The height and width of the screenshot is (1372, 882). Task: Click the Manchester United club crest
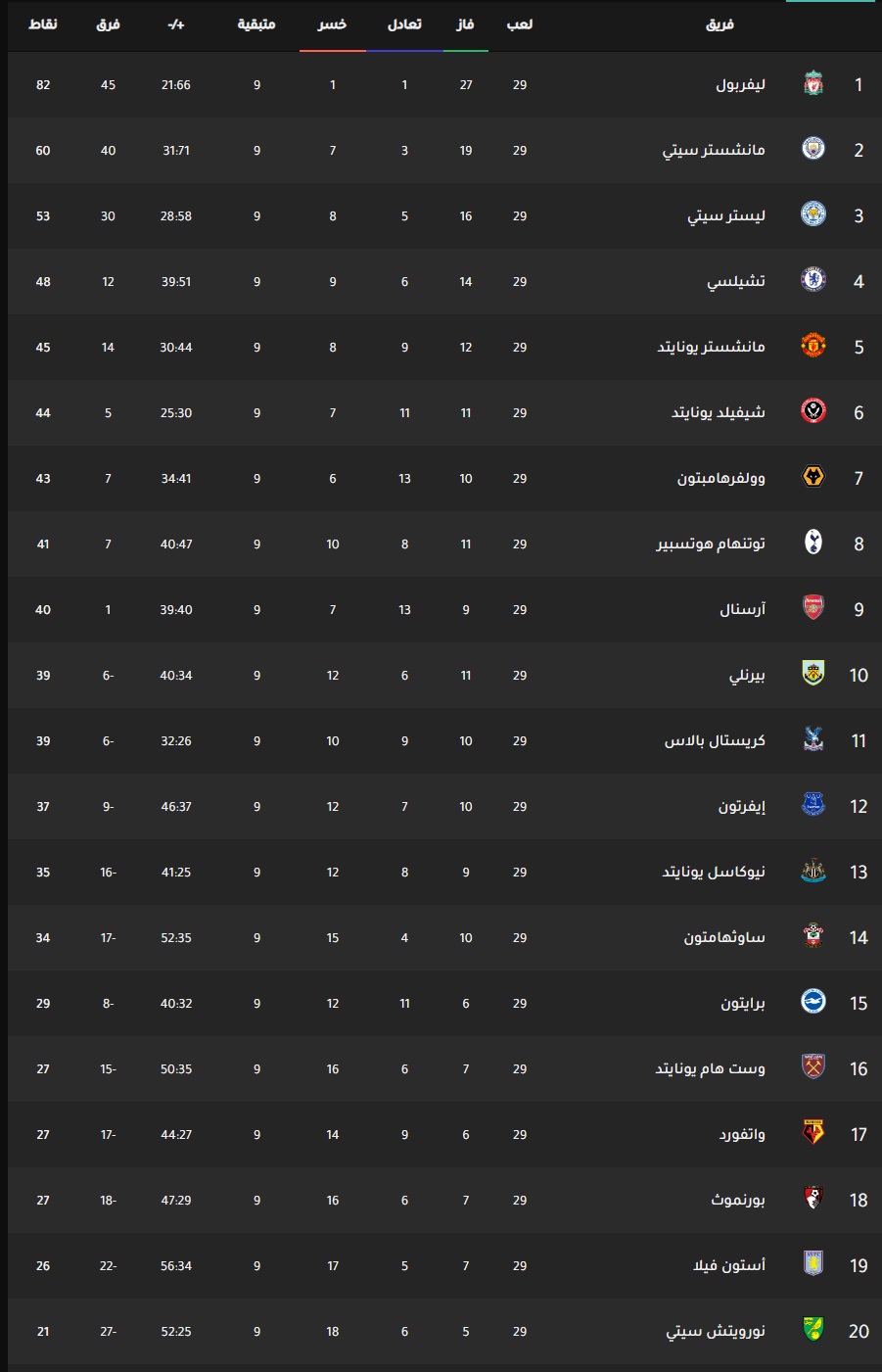coord(812,346)
